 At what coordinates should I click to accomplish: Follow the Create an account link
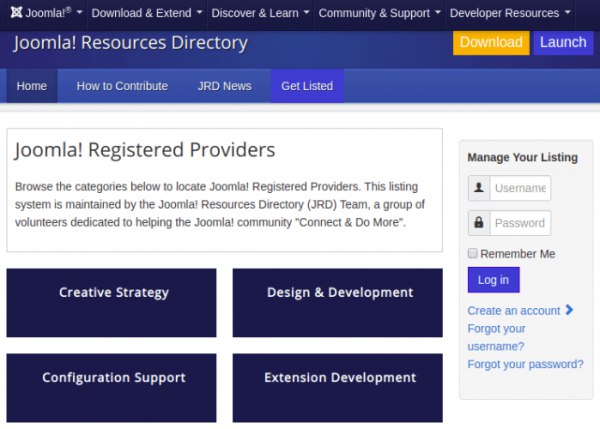point(514,310)
